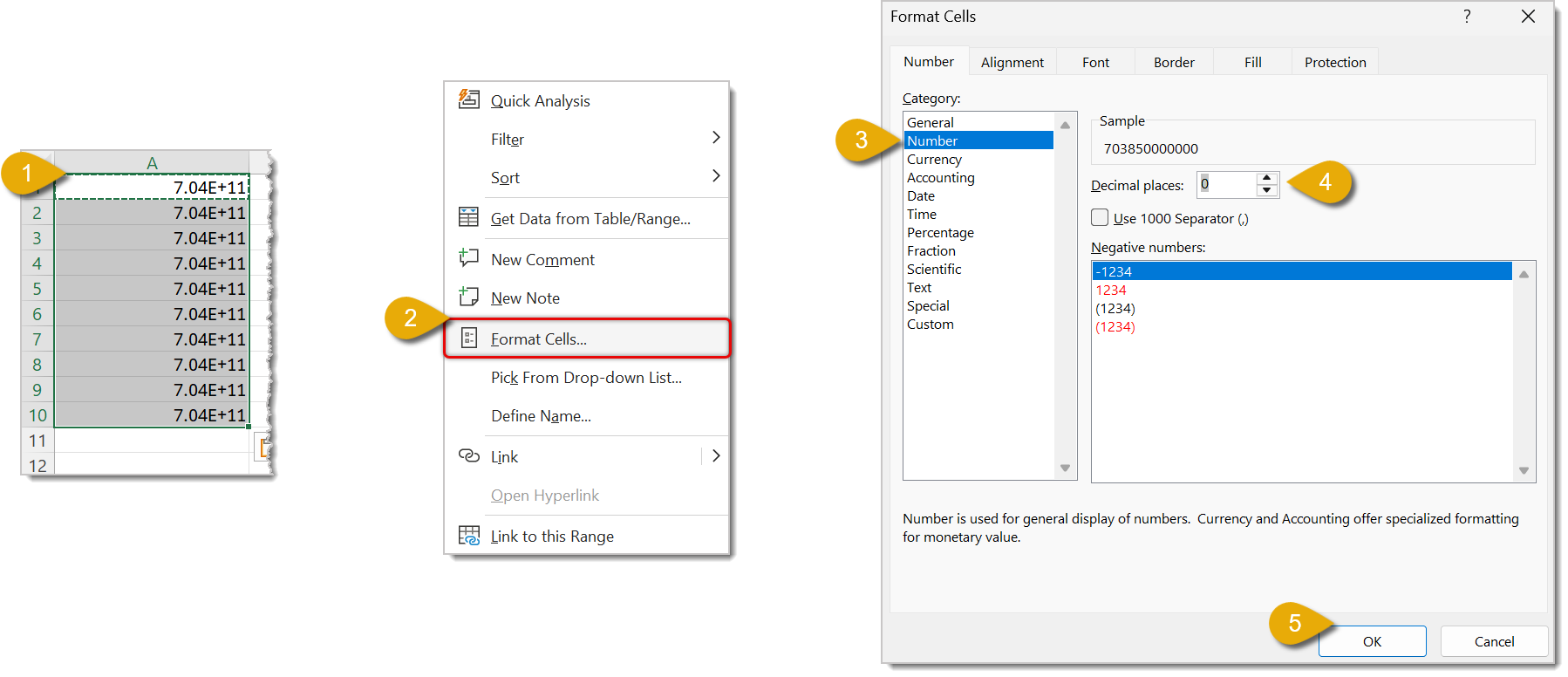Click the Format Cells dialog help icon

(x=1467, y=17)
